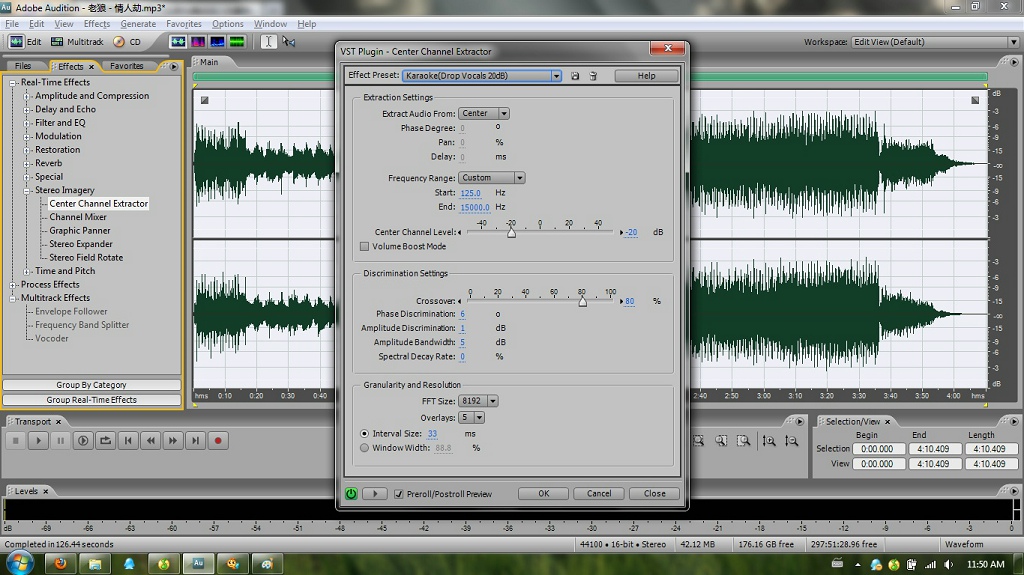Open the Favorites menu
This screenshot has height=575, width=1024.
coord(184,24)
